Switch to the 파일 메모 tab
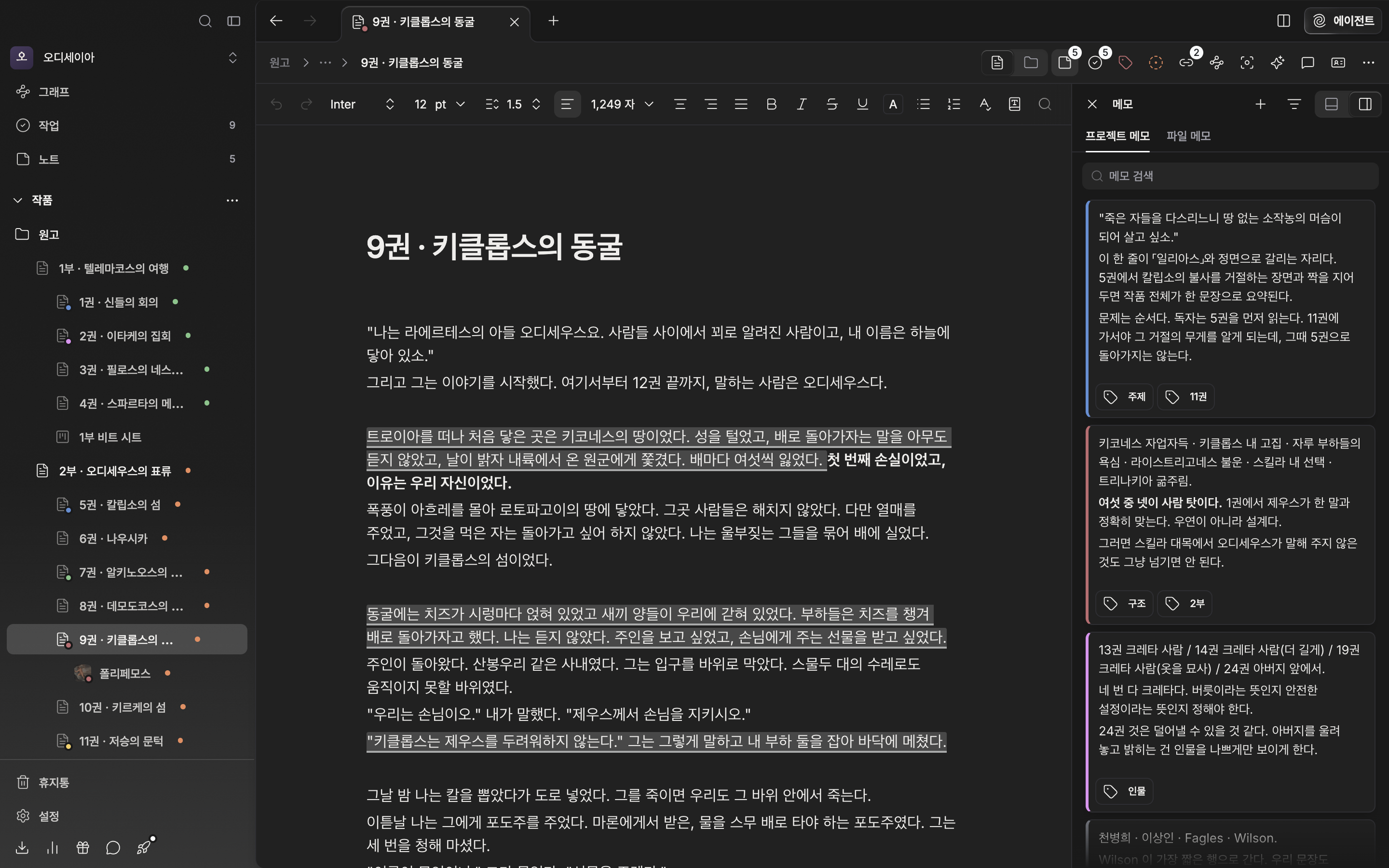The width and height of the screenshot is (1389, 868). point(1188,136)
